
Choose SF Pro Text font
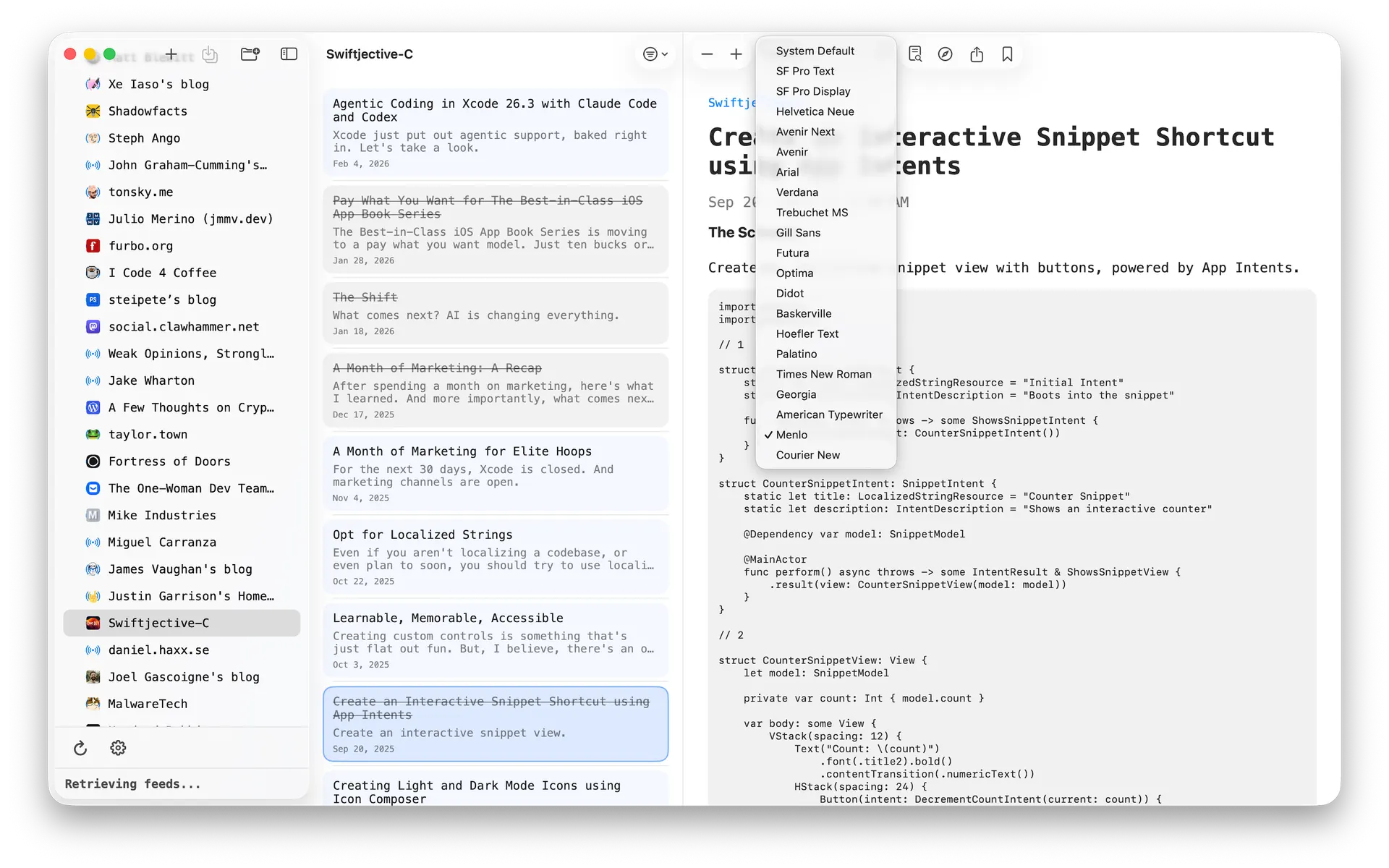pos(825,71)
